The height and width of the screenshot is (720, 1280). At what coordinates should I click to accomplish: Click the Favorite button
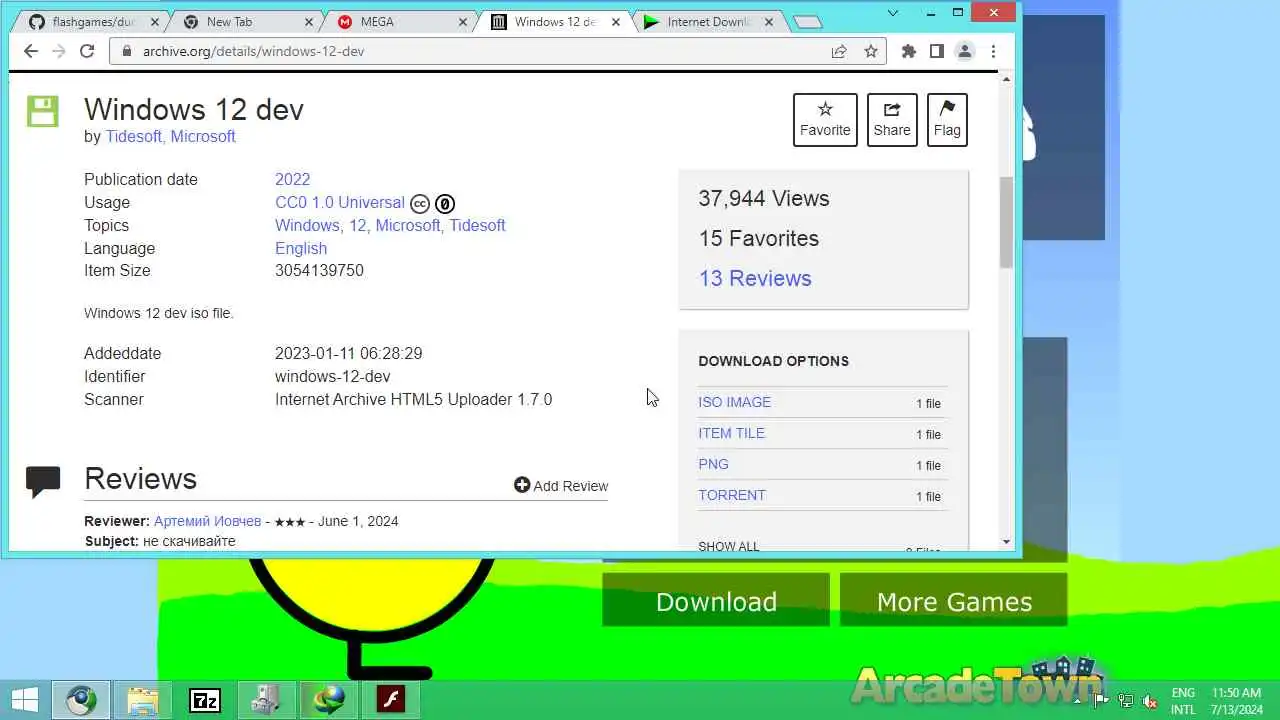(x=825, y=120)
